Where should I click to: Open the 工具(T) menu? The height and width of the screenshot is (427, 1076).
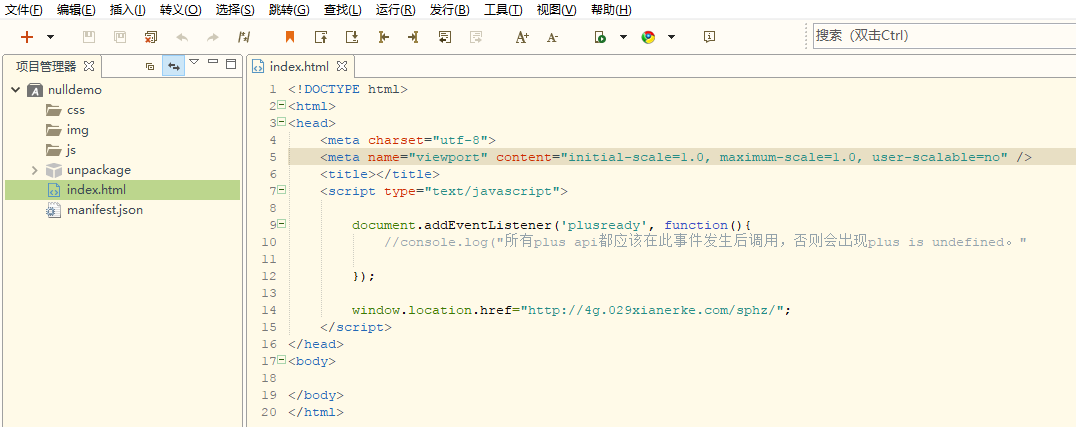pyautogui.click(x=503, y=10)
